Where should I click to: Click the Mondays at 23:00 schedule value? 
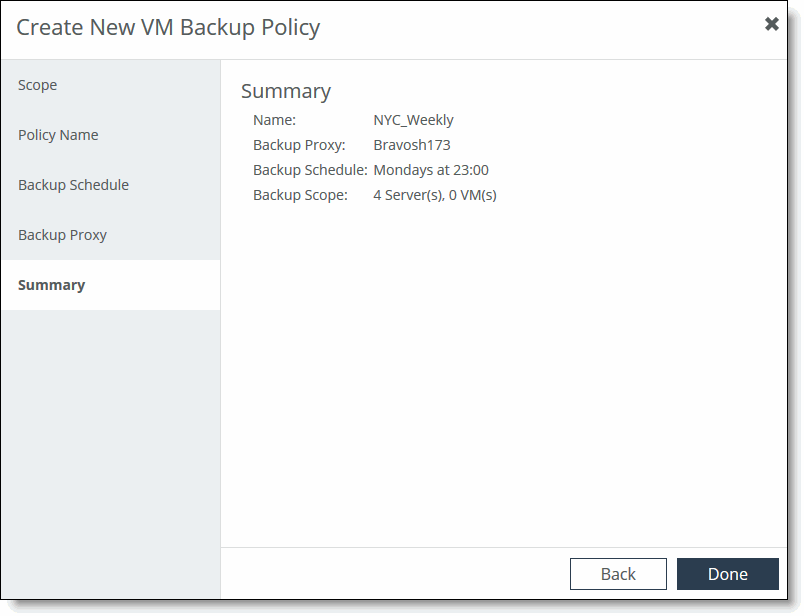[x=432, y=170]
